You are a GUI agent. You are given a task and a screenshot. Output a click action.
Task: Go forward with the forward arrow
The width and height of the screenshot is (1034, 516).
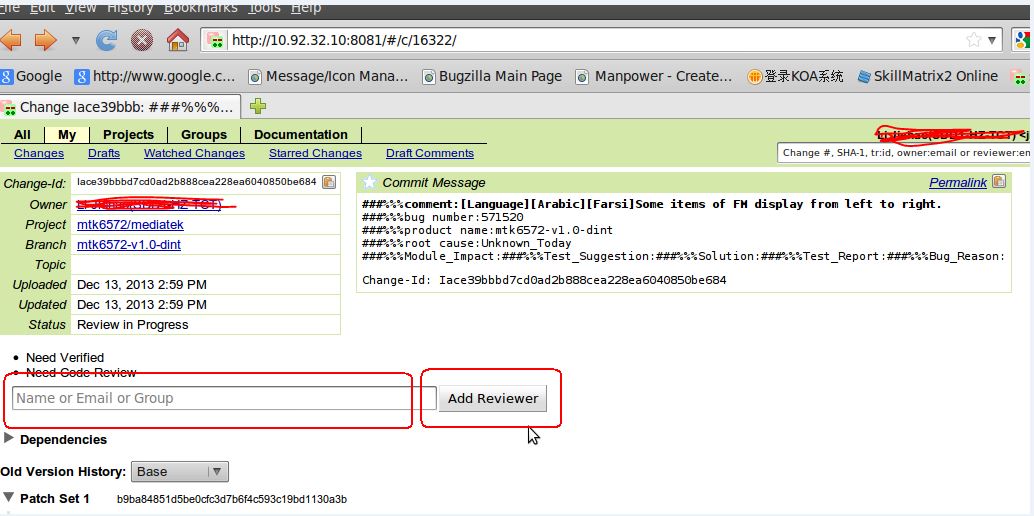pyautogui.click(x=46, y=41)
